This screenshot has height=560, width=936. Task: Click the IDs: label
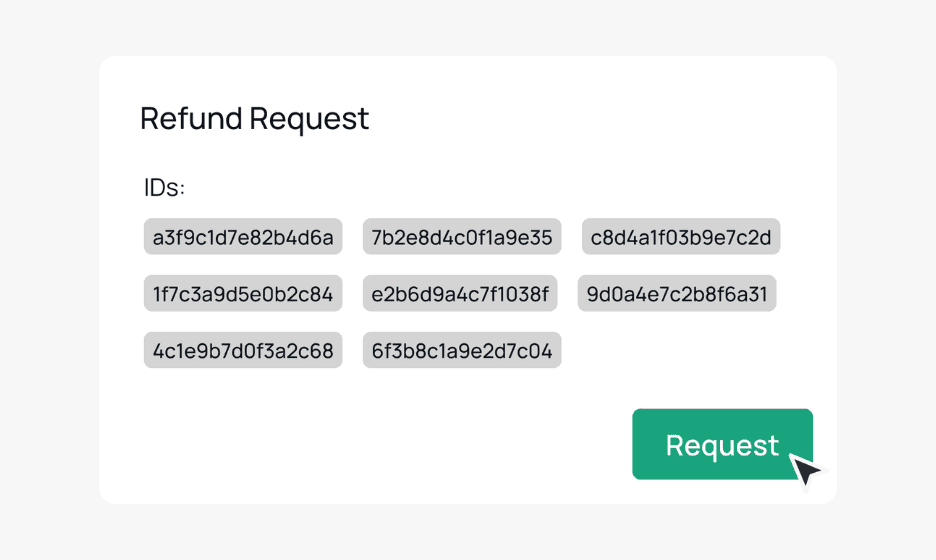click(165, 187)
